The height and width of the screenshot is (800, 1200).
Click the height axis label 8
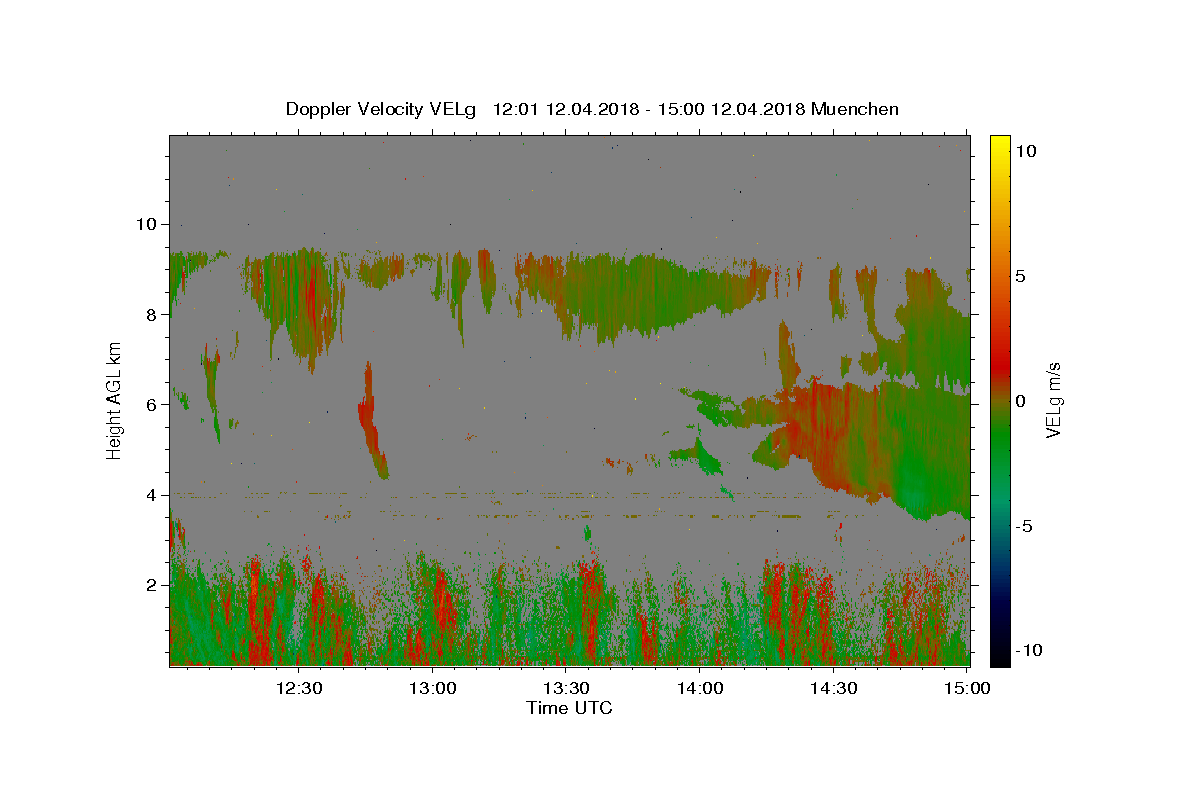(x=152, y=314)
